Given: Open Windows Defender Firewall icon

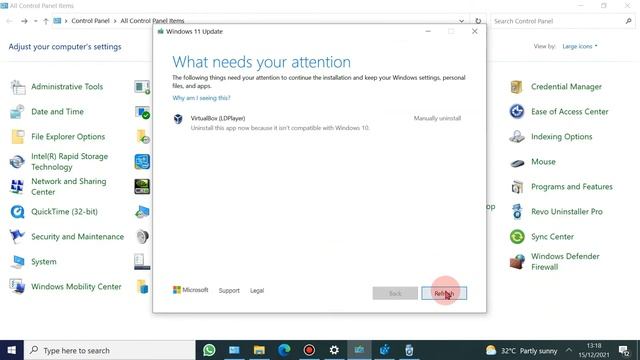Looking at the screenshot, I should point(517,262).
